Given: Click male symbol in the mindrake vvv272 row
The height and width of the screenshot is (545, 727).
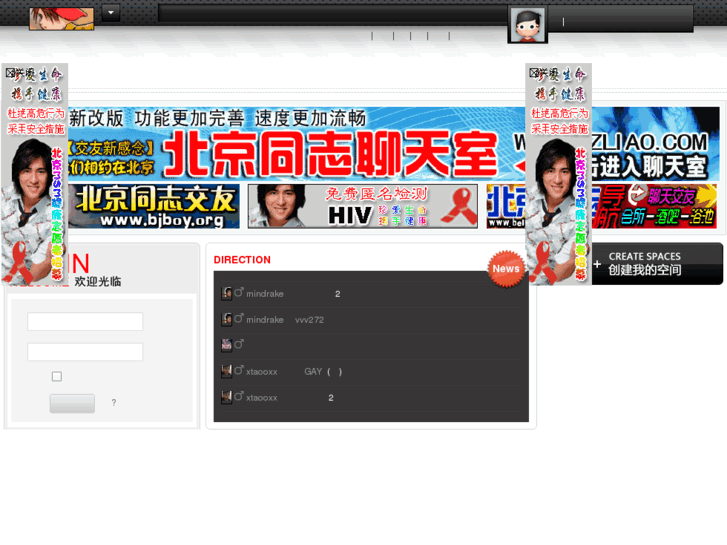Looking at the screenshot, I should pyautogui.click(x=239, y=319).
